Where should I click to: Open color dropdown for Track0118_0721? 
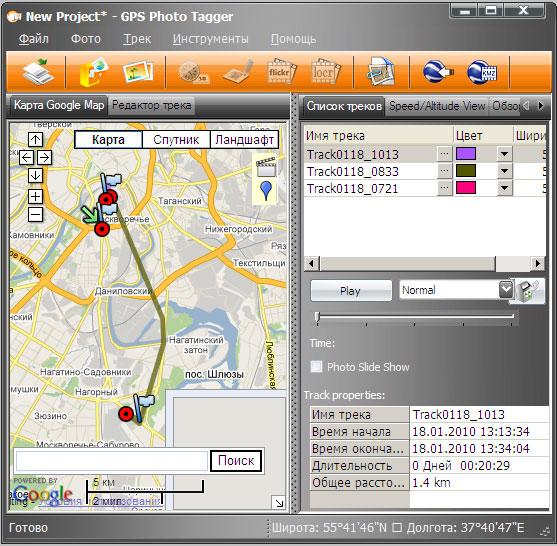[x=504, y=188]
